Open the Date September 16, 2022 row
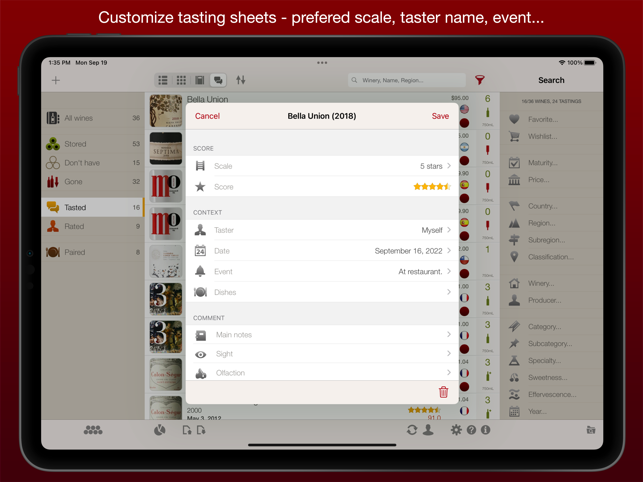Viewport: 643px width, 482px height. [x=322, y=251]
